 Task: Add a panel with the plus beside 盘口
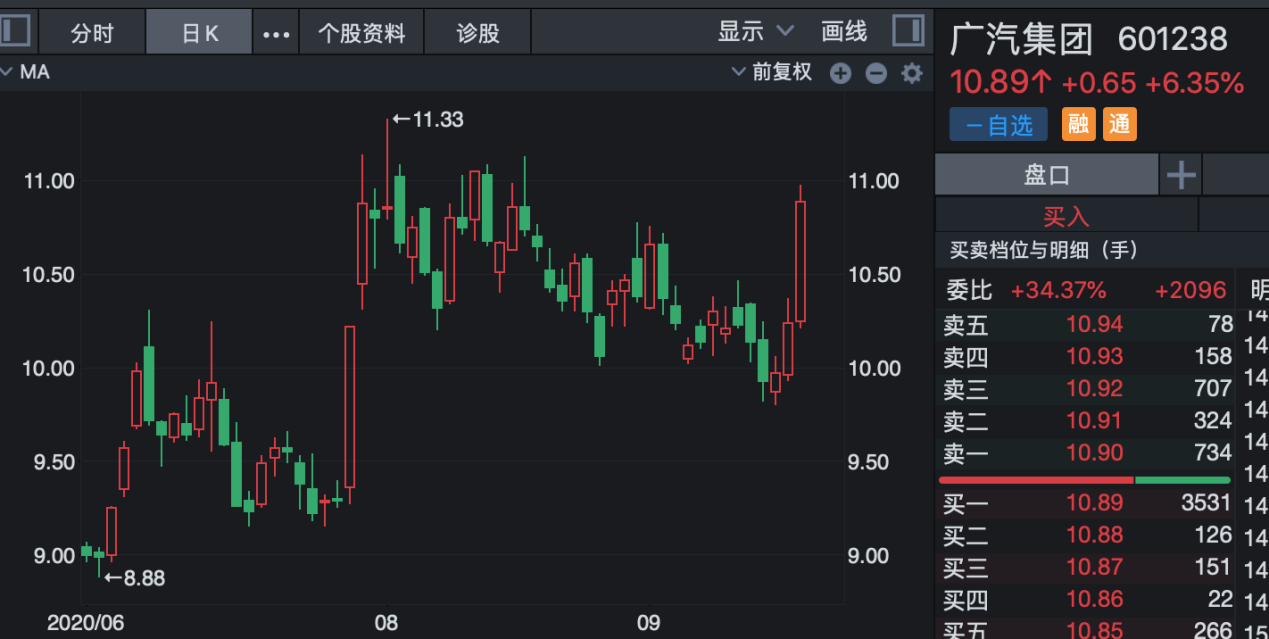point(1181,175)
